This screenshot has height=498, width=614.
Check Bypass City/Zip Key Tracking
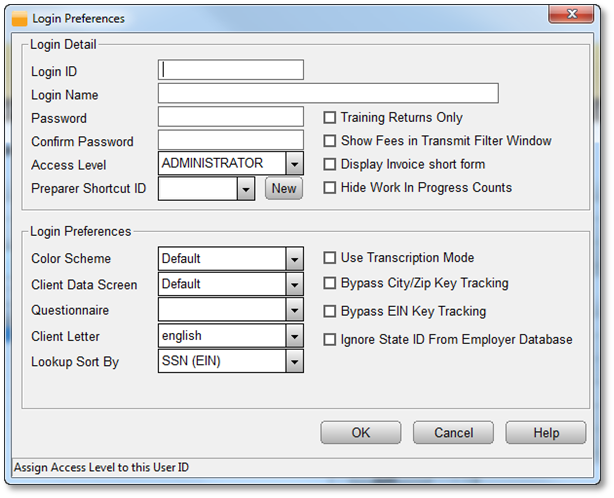click(x=330, y=284)
